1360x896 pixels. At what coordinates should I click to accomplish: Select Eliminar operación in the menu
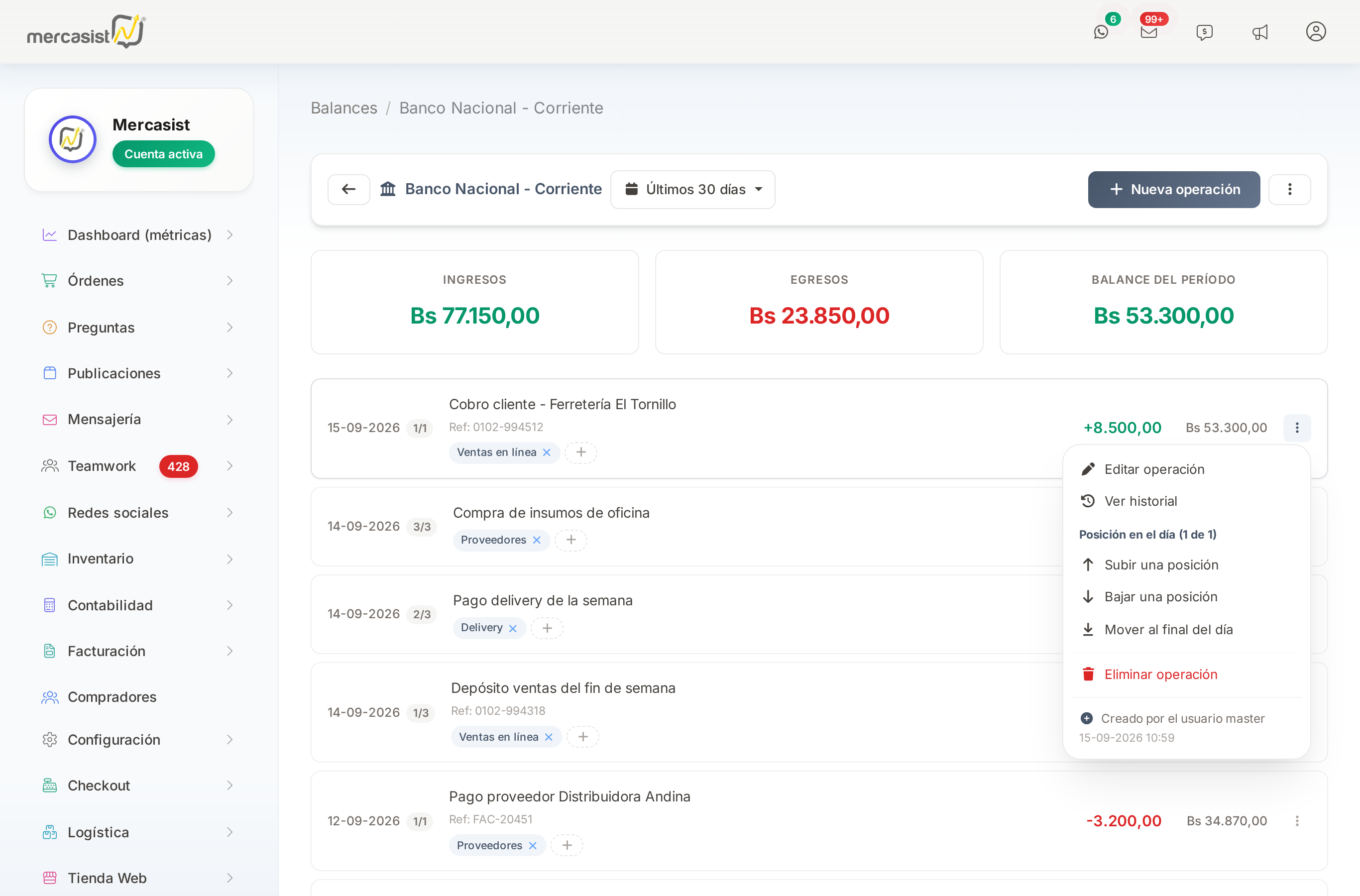[x=1186, y=674]
